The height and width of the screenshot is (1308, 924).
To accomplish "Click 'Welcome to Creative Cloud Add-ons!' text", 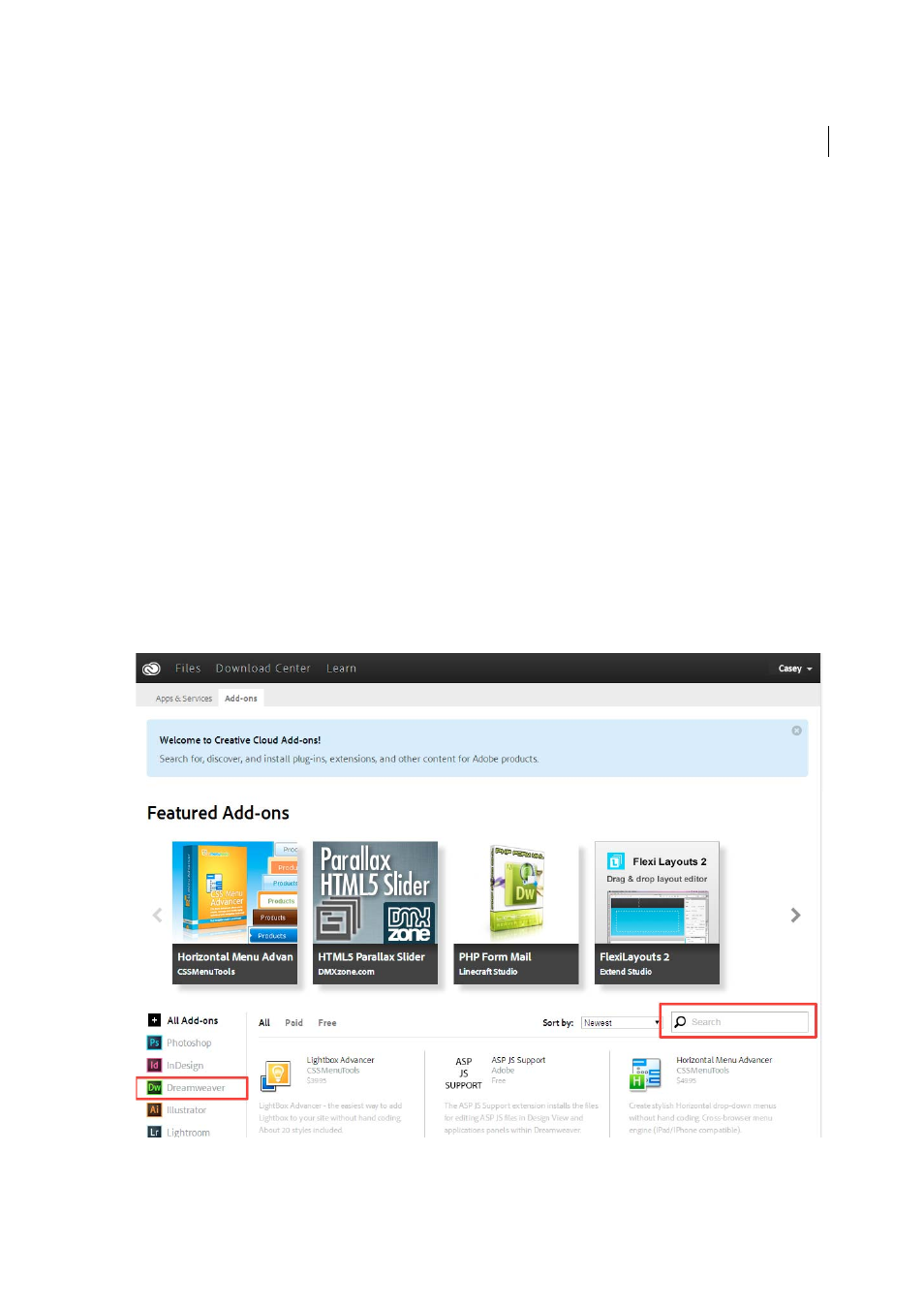I will point(240,740).
